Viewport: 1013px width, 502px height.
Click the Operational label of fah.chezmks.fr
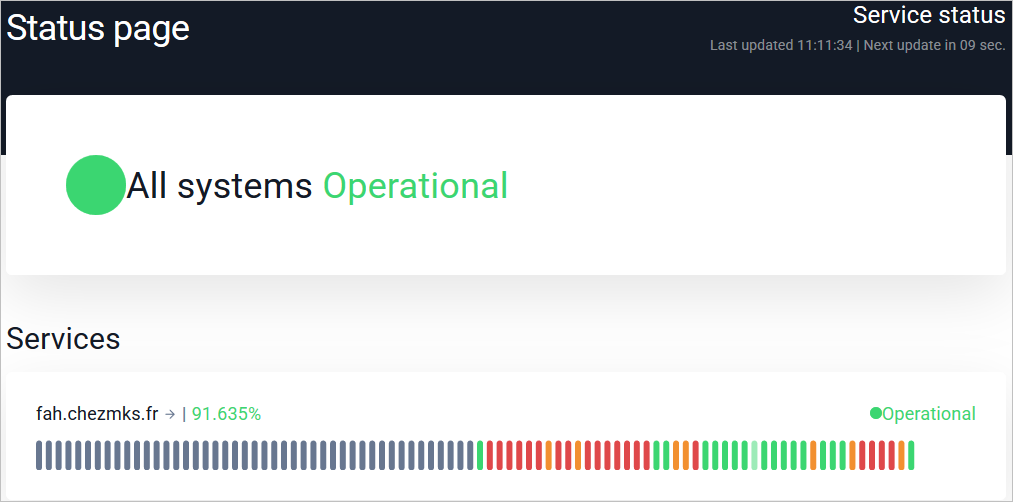click(x=928, y=414)
